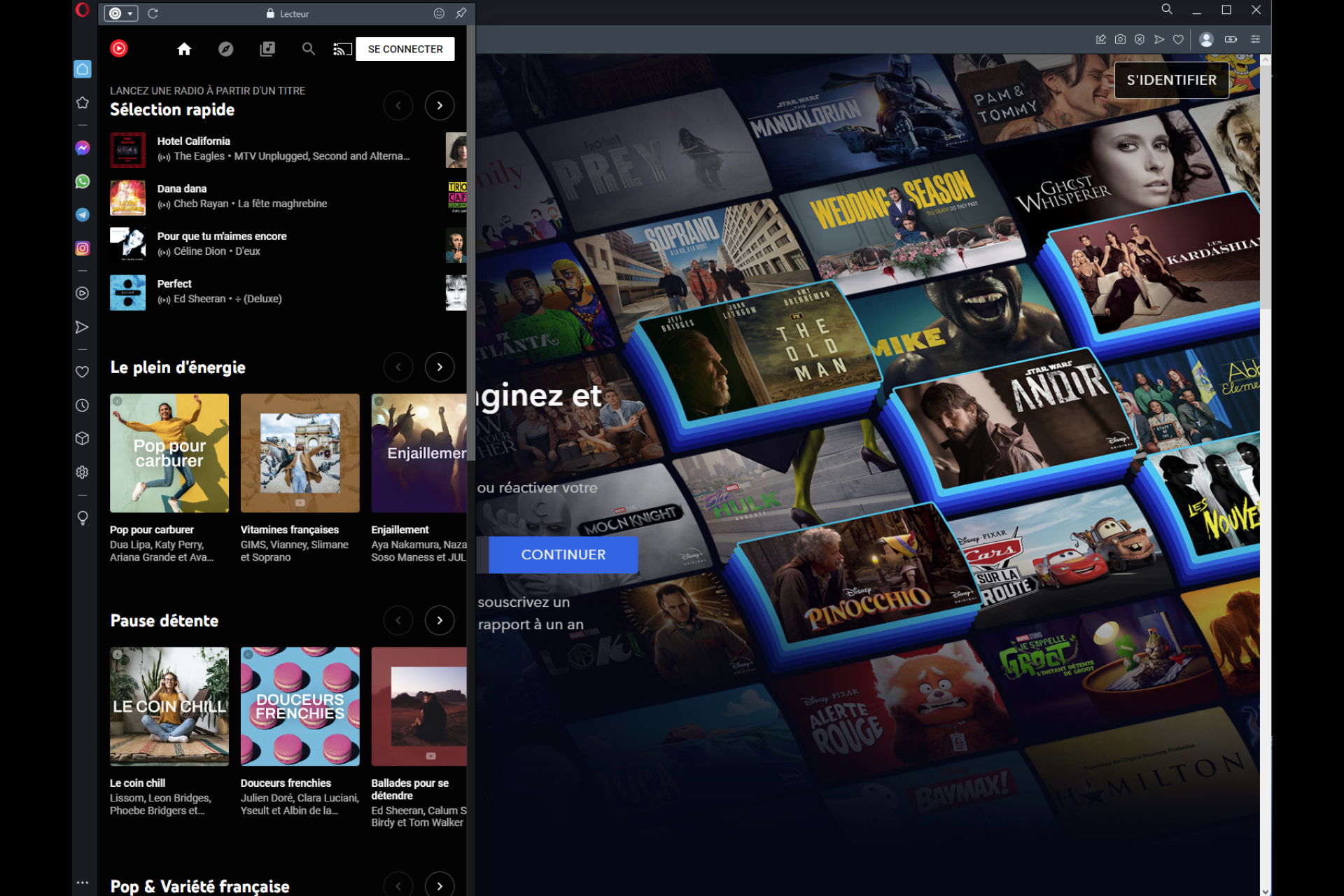Viewport: 1344px width, 896px height.
Task: Click the toolbar send-to-flow arrow
Action: click(1159, 40)
